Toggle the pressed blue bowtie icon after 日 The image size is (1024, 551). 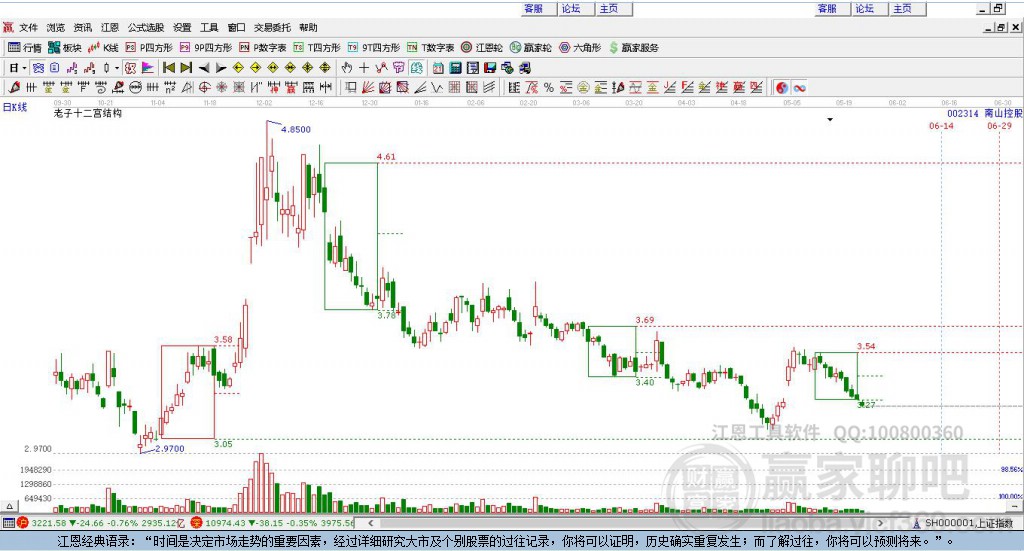pos(39,68)
